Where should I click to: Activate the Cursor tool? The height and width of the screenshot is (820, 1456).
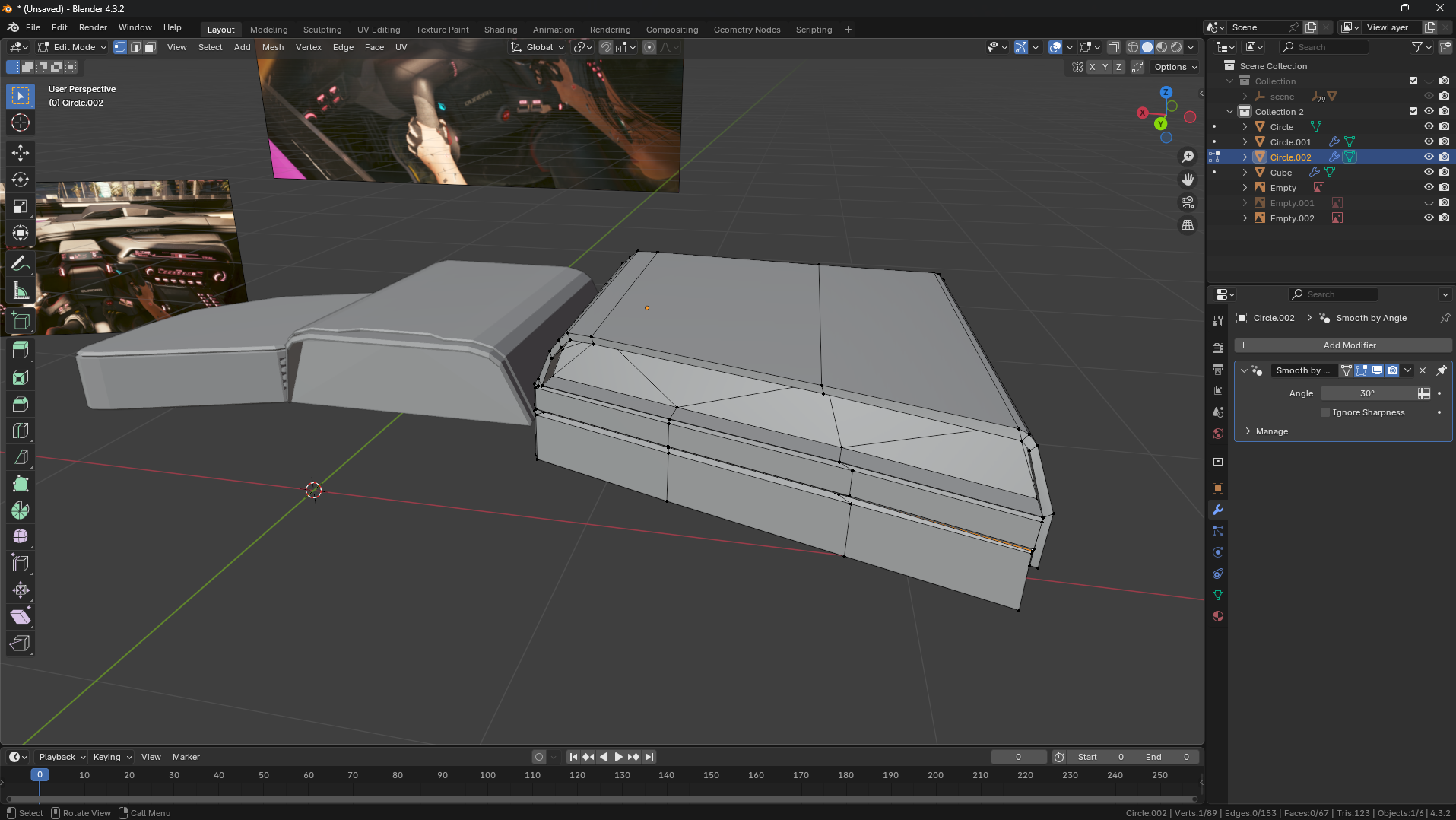tap(21, 122)
